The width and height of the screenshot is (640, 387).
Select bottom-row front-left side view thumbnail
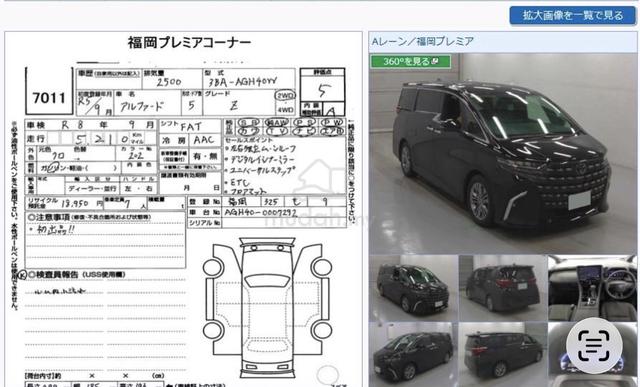click(x=413, y=355)
